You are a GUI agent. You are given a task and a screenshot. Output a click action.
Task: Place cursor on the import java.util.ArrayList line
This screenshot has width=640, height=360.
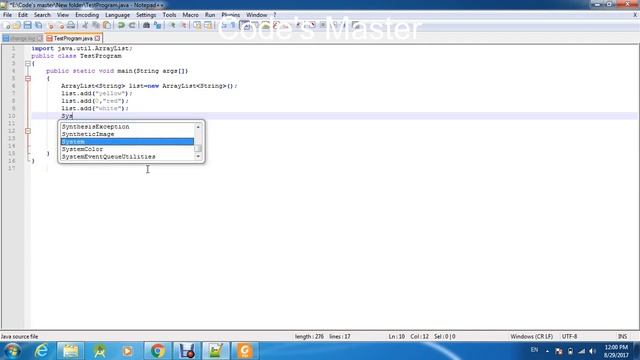pyautogui.click(x=82, y=48)
